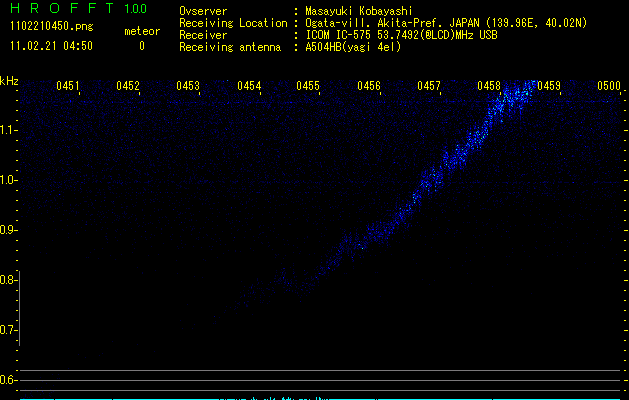629x400 pixels.
Task: Click the 0.6 kHz axis label
Action: 8,380
